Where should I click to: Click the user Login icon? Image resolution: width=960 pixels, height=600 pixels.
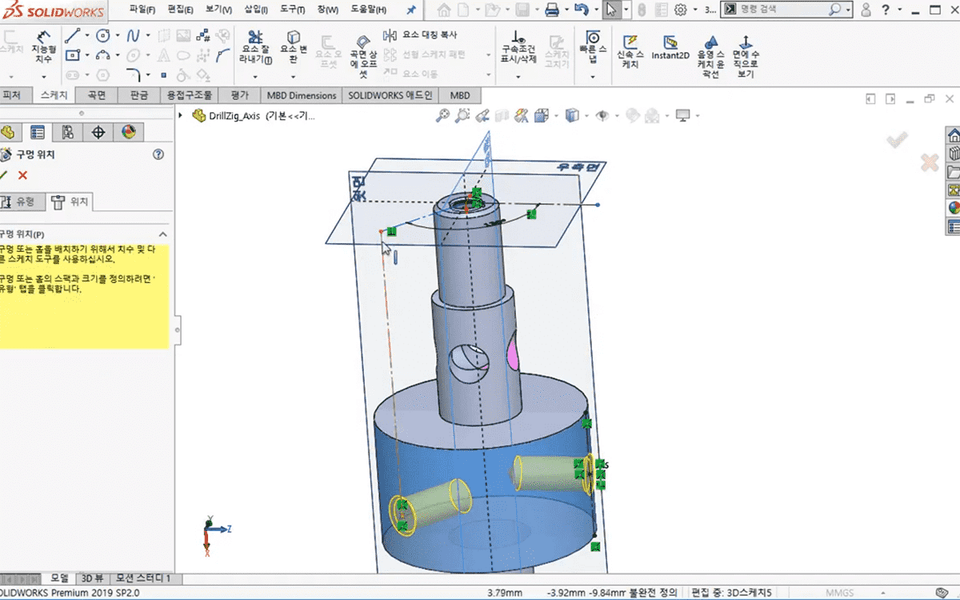click(866, 9)
